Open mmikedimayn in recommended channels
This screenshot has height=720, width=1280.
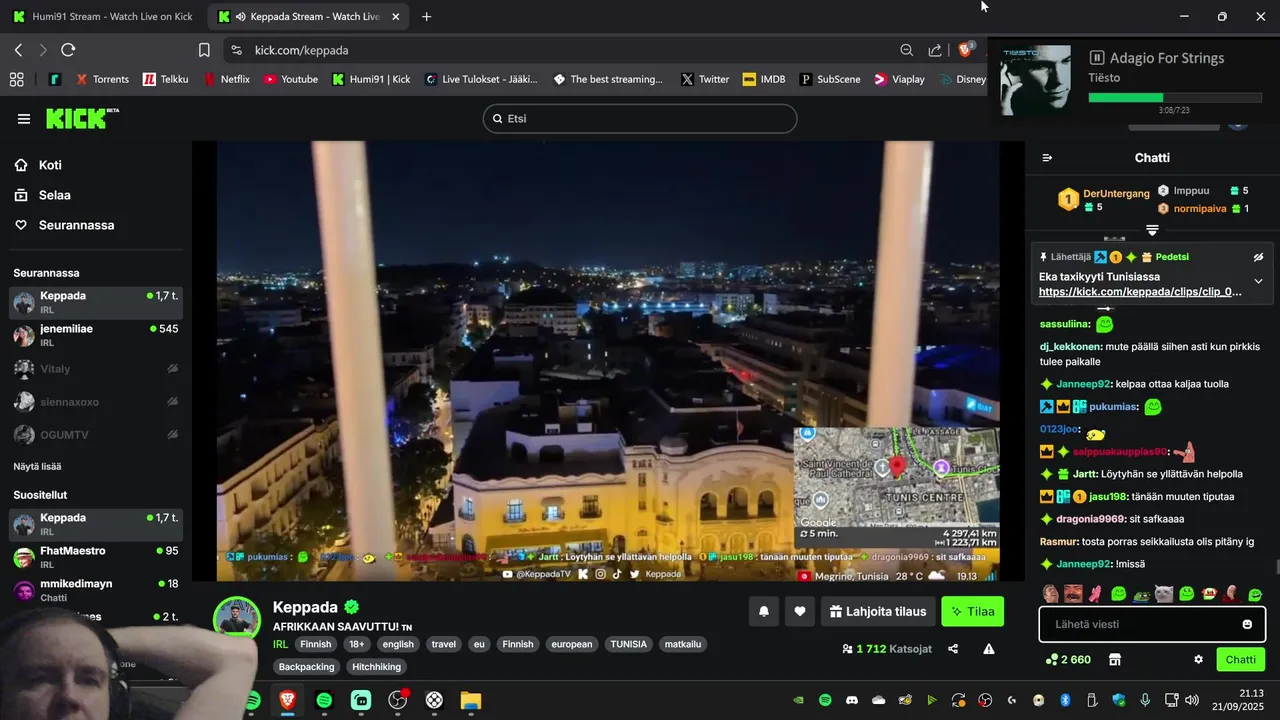coord(96,590)
